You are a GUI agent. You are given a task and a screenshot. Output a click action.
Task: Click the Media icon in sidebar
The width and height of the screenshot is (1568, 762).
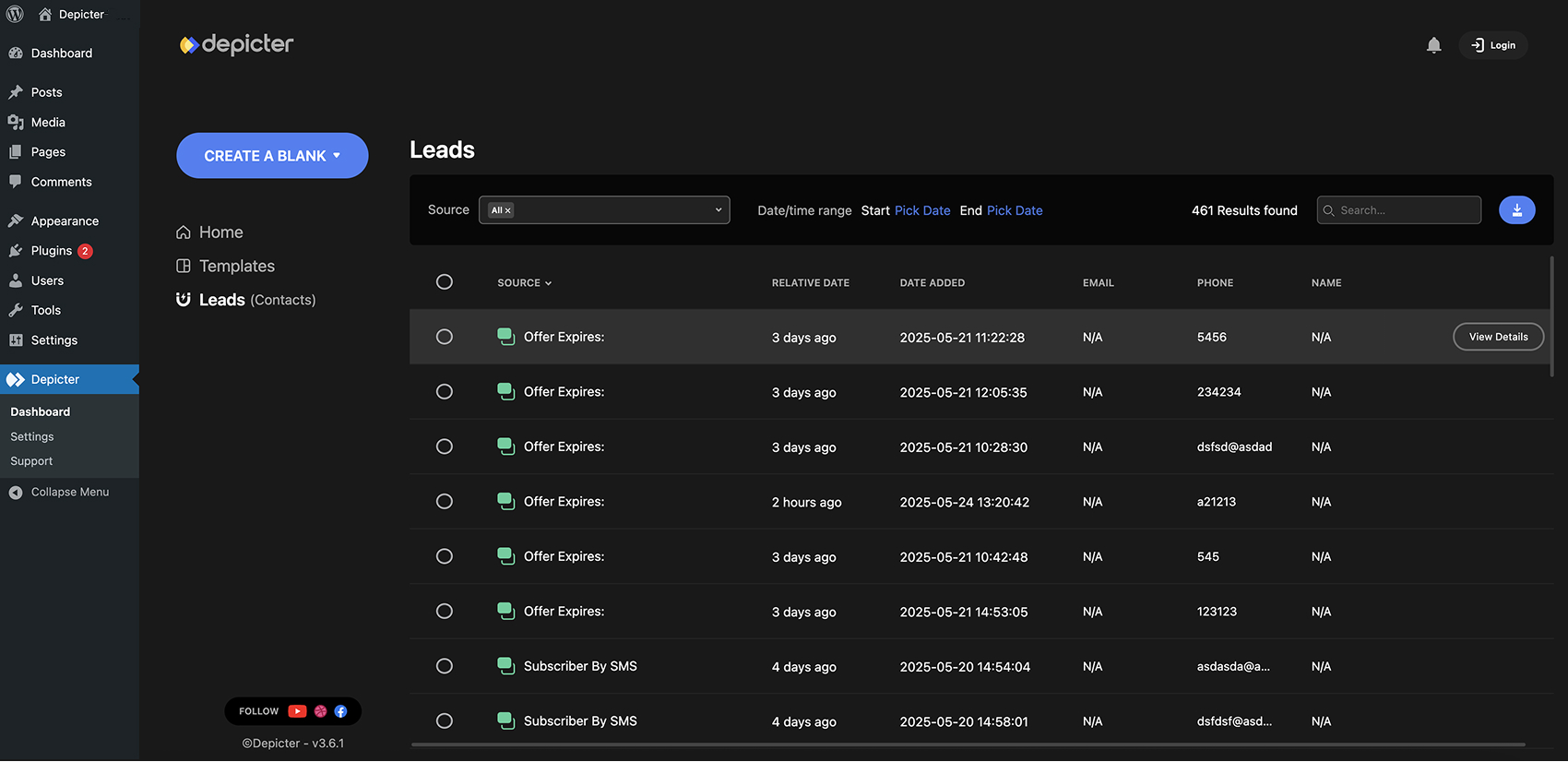16,122
